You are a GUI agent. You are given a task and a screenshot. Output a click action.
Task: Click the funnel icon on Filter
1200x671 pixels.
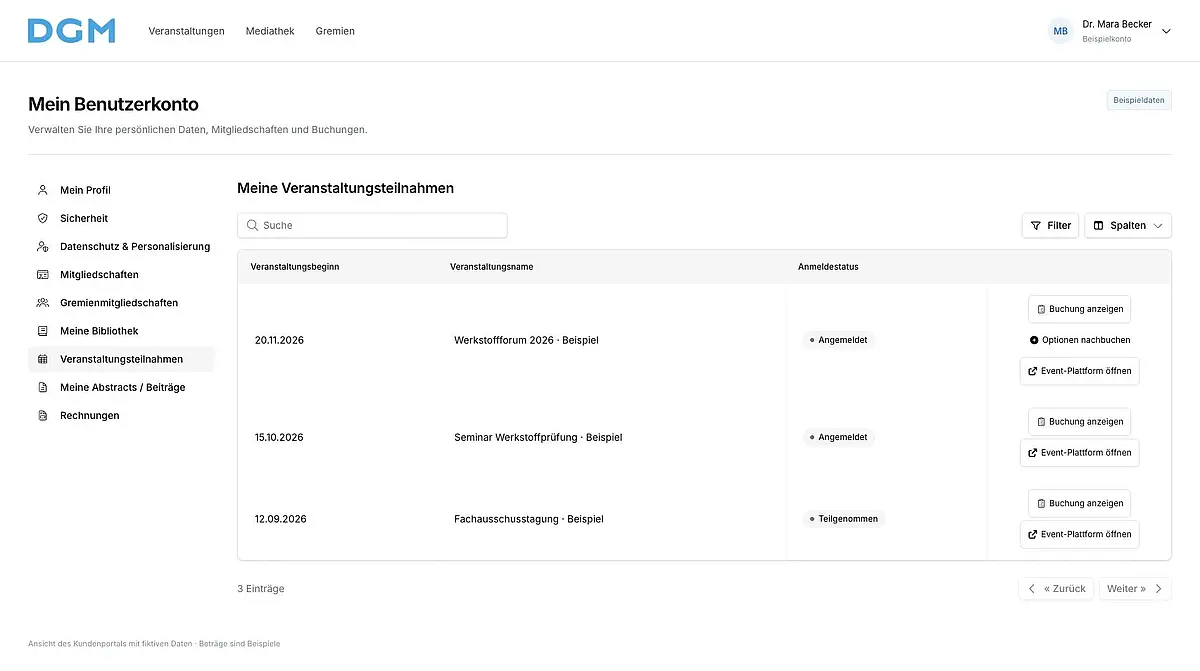(x=1036, y=225)
